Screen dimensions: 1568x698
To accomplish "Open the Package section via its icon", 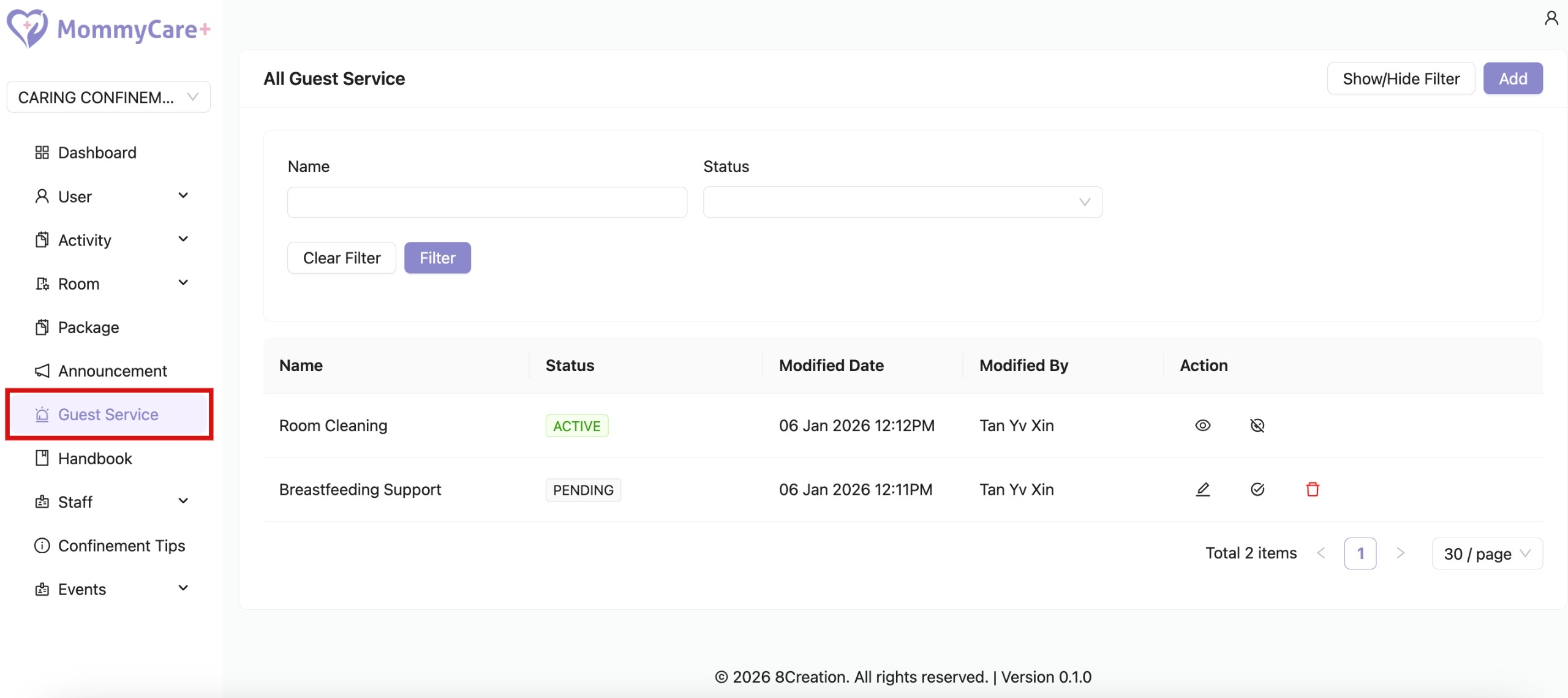I will (42, 327).
